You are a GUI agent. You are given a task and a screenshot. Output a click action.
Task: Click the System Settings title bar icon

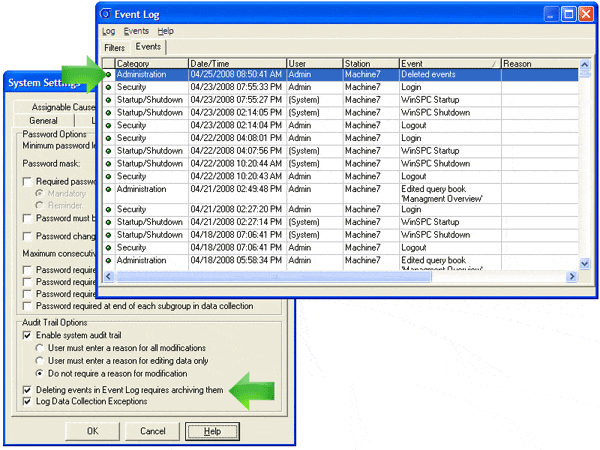tap(12, 83)
